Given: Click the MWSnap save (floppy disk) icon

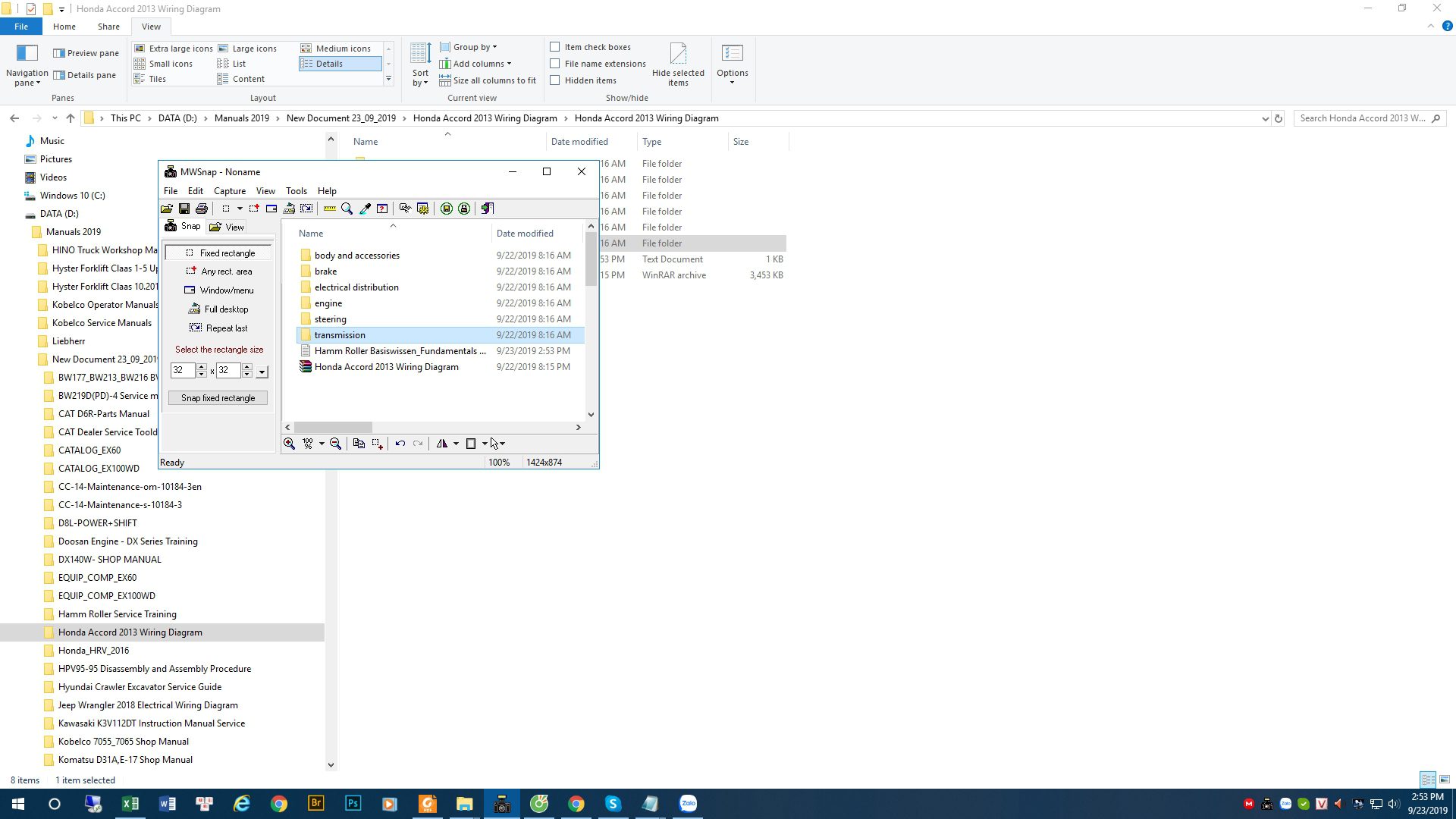Looking at the screenshot, I should 184,209.
